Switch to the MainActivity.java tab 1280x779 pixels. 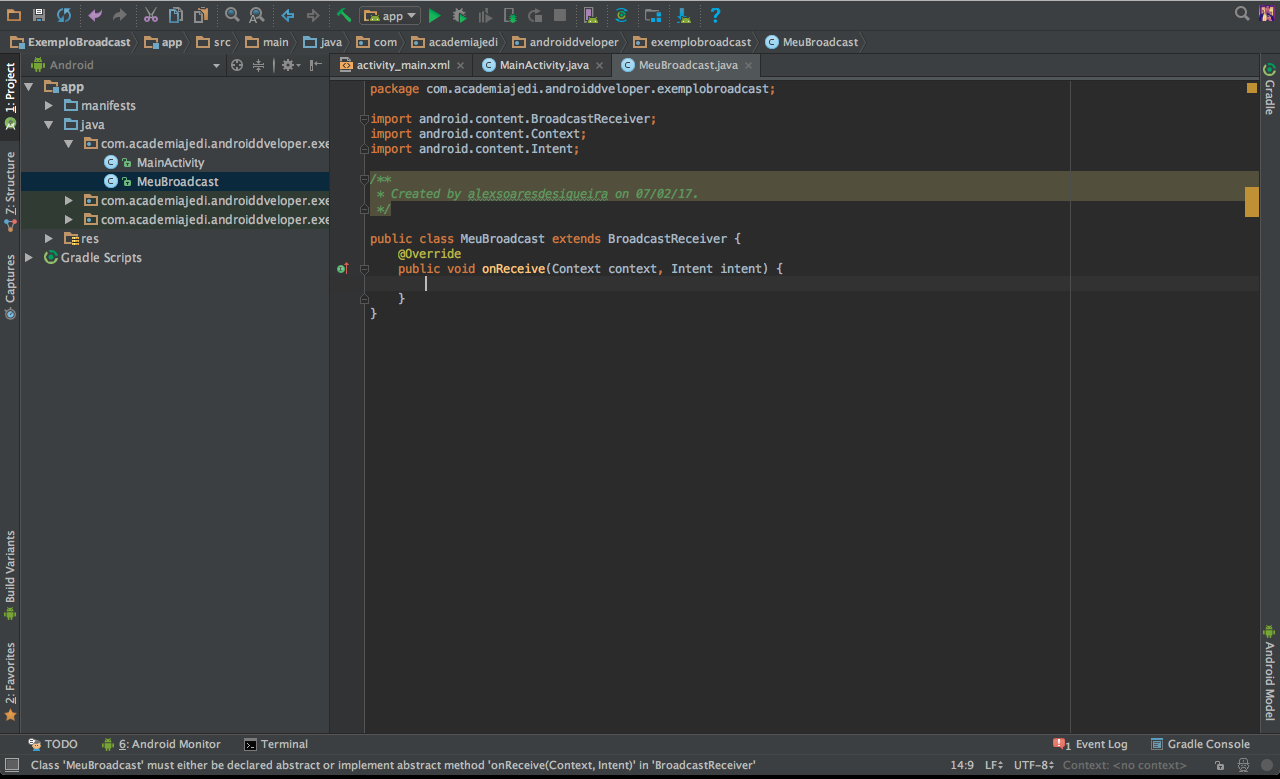tap(544, 65)
